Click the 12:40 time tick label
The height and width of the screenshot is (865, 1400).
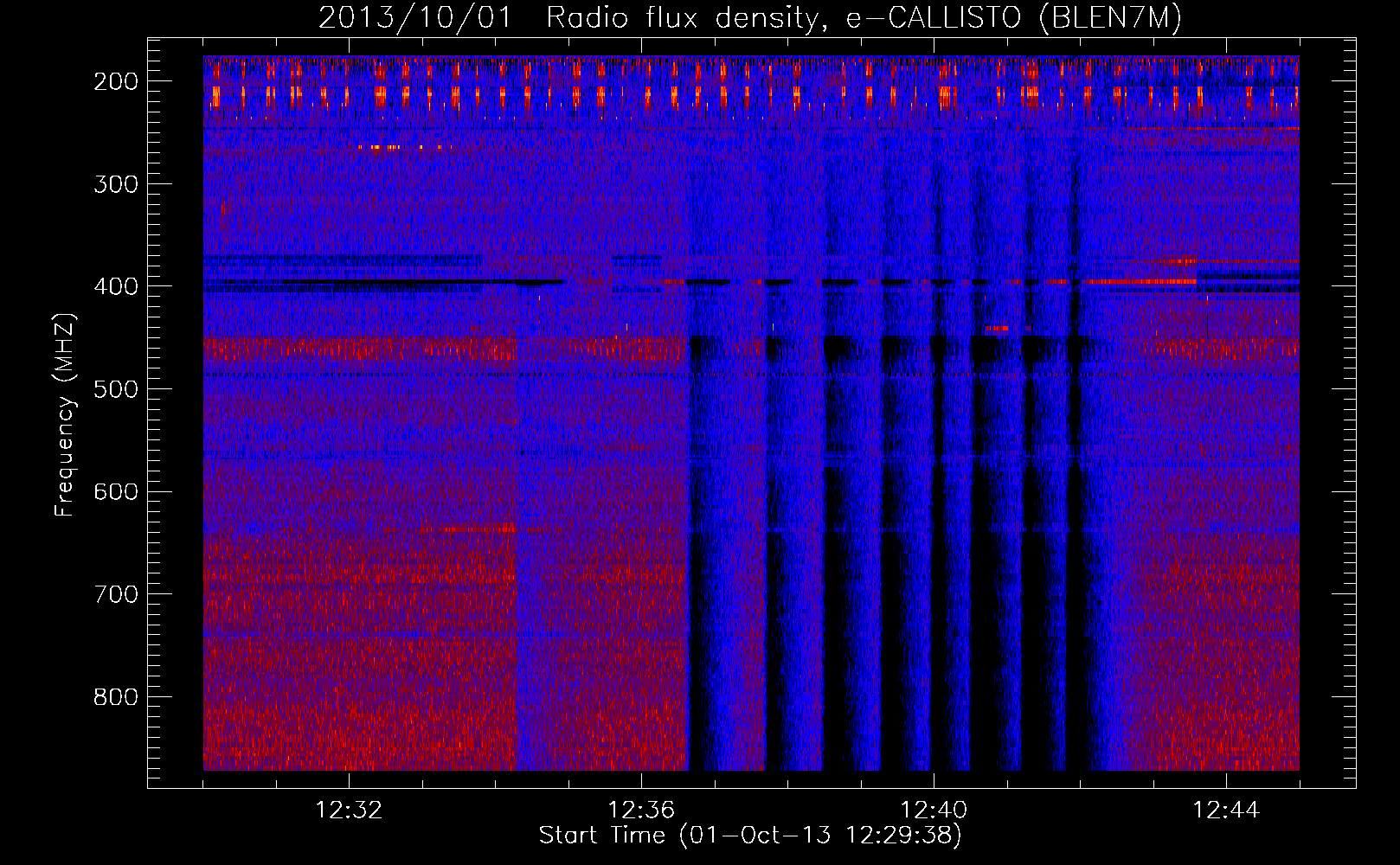pos(934,811)
